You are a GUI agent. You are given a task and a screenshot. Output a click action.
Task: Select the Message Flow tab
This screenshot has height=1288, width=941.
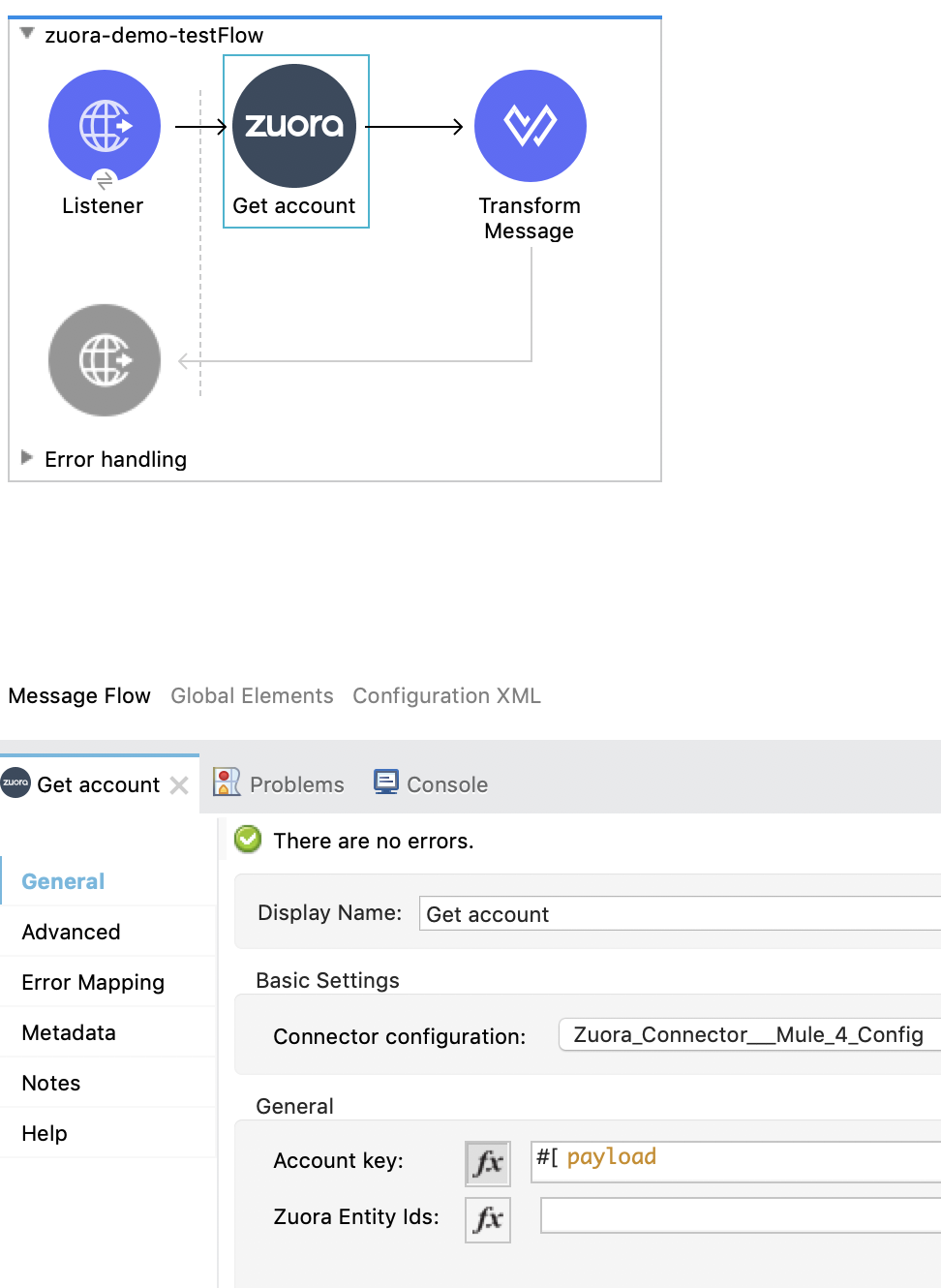point(79,695)
